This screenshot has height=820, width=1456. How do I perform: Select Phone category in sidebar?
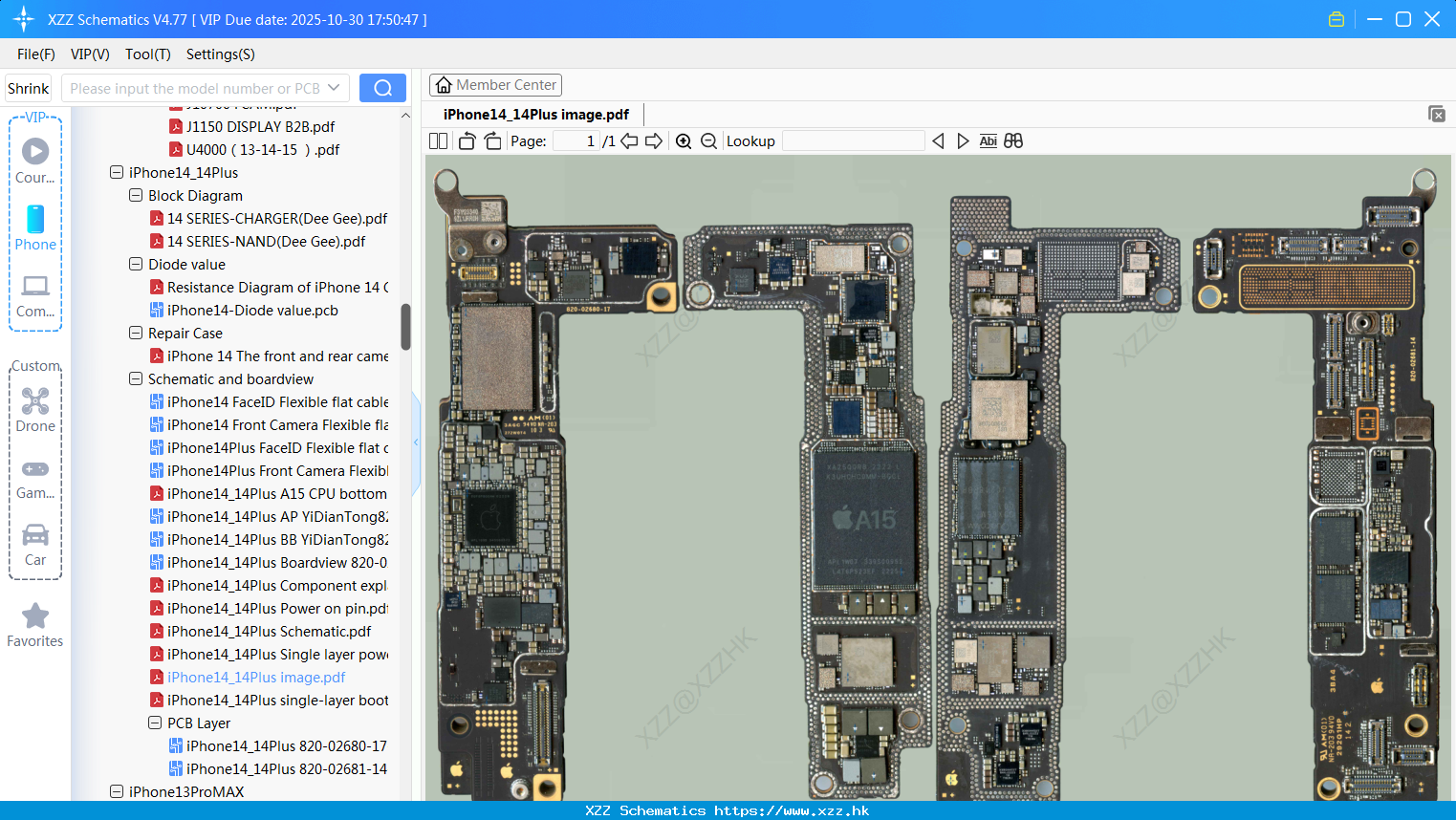click(35, 228)
